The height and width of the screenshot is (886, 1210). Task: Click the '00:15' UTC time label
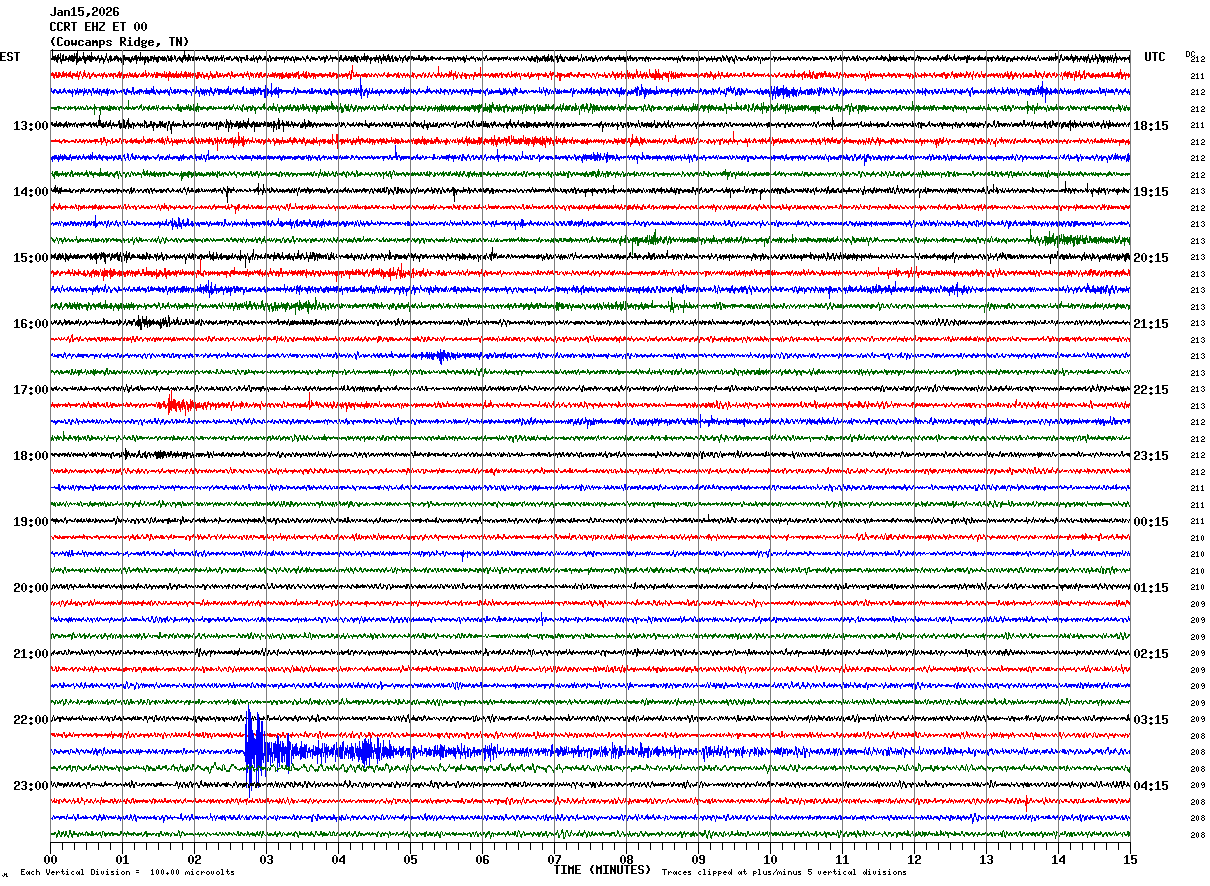[1151, 522]
